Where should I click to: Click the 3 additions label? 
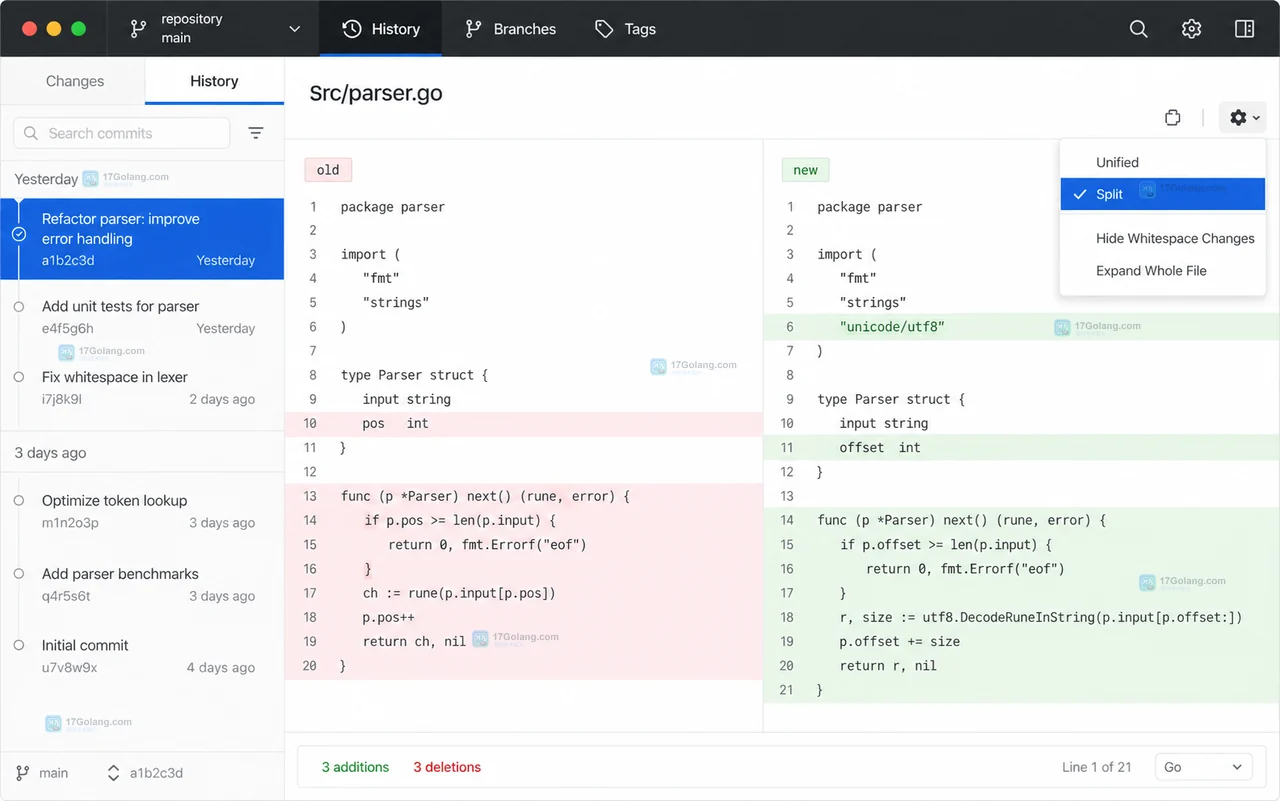click(x=355, y=767)
